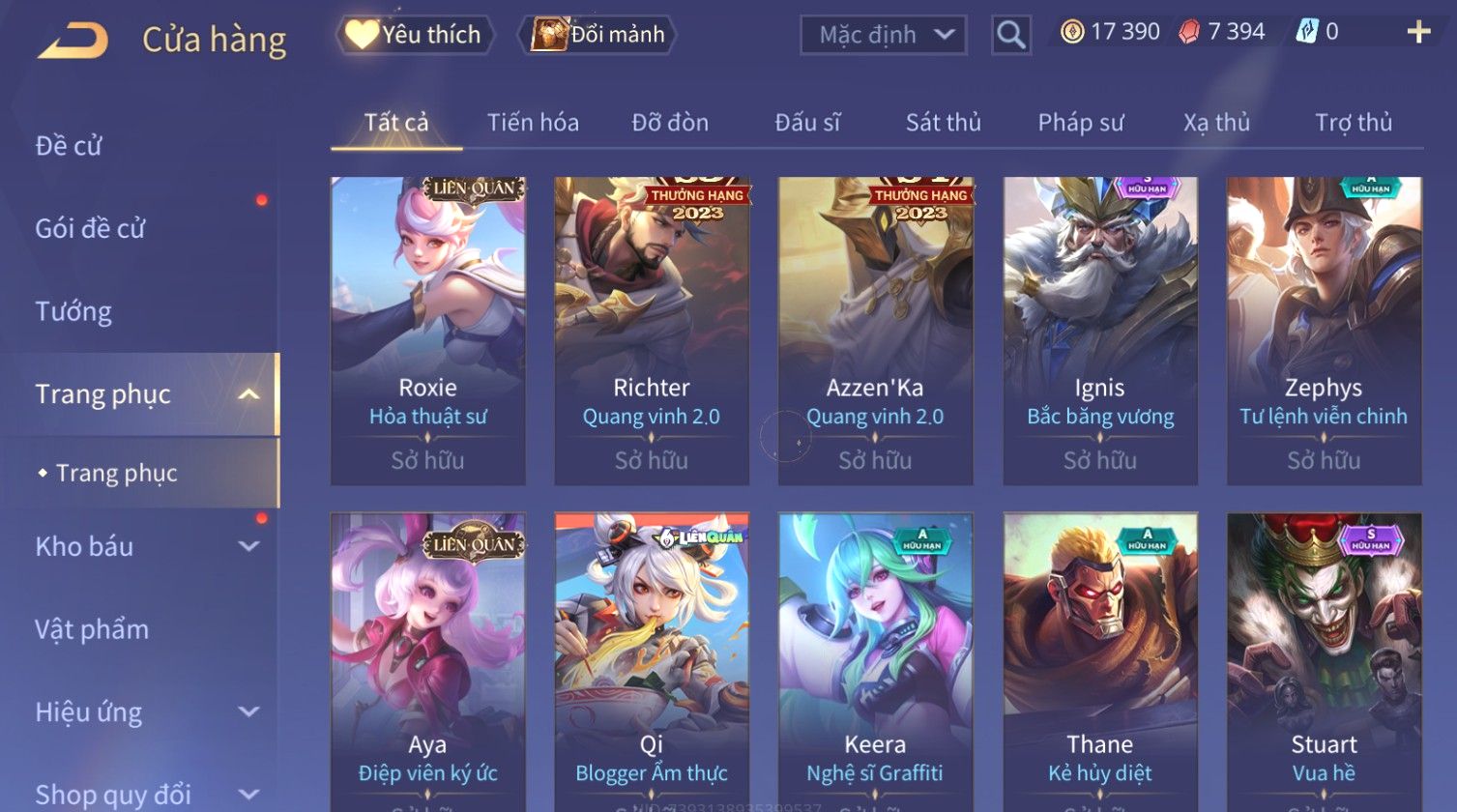Click the gold coin balance icon

point(1072,33)
